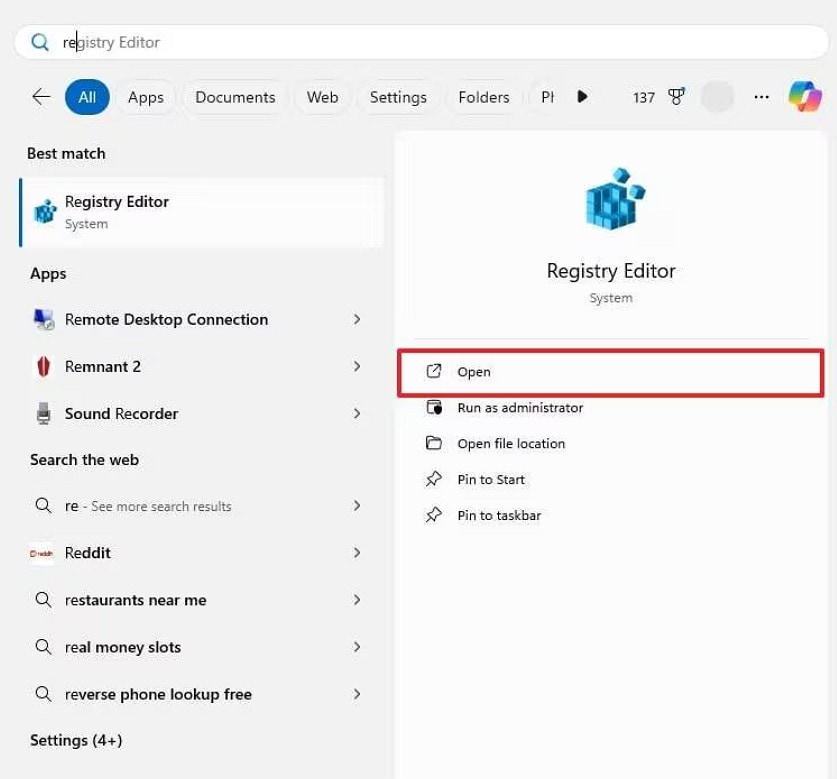Click the Settings (4+) section header

[x=76, y=740]
